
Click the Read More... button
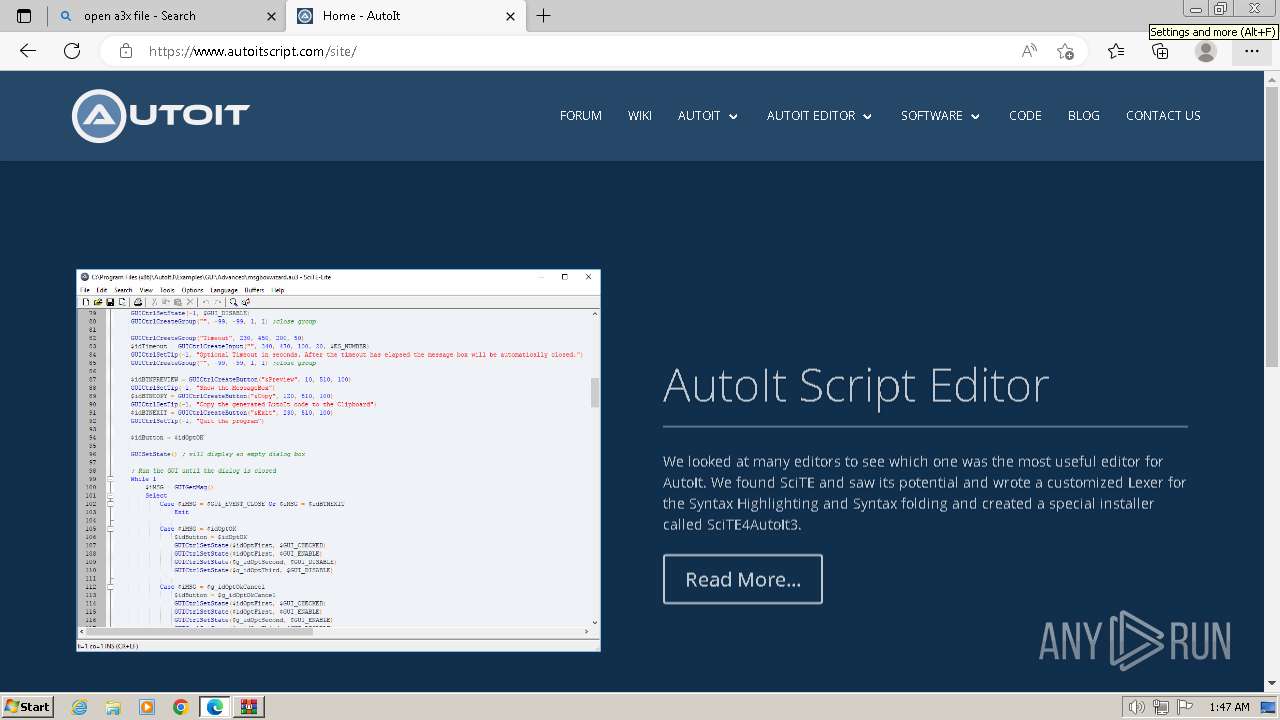[743, 579]
